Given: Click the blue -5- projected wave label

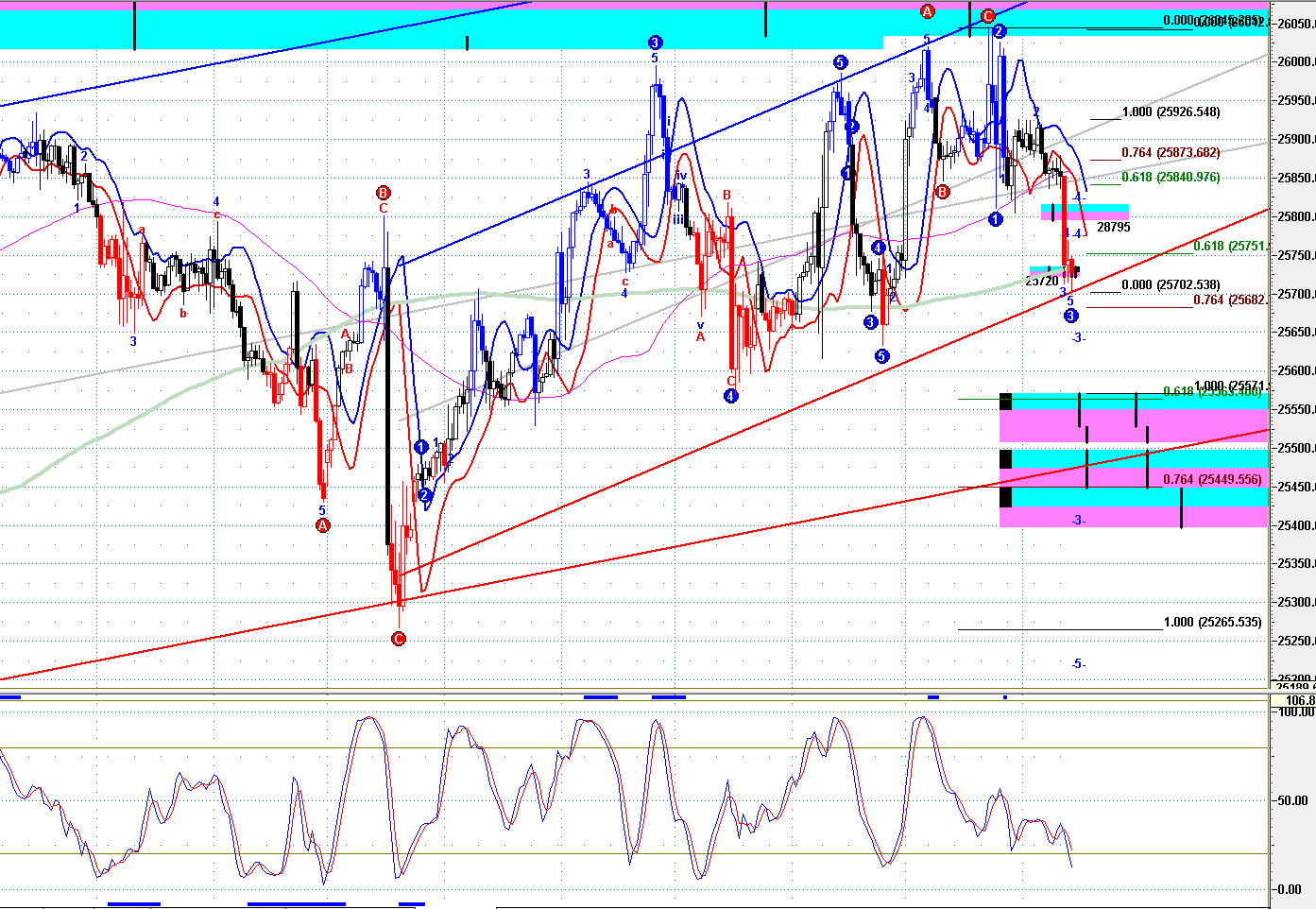Looking at the screenshot, I should [1078, 664].
